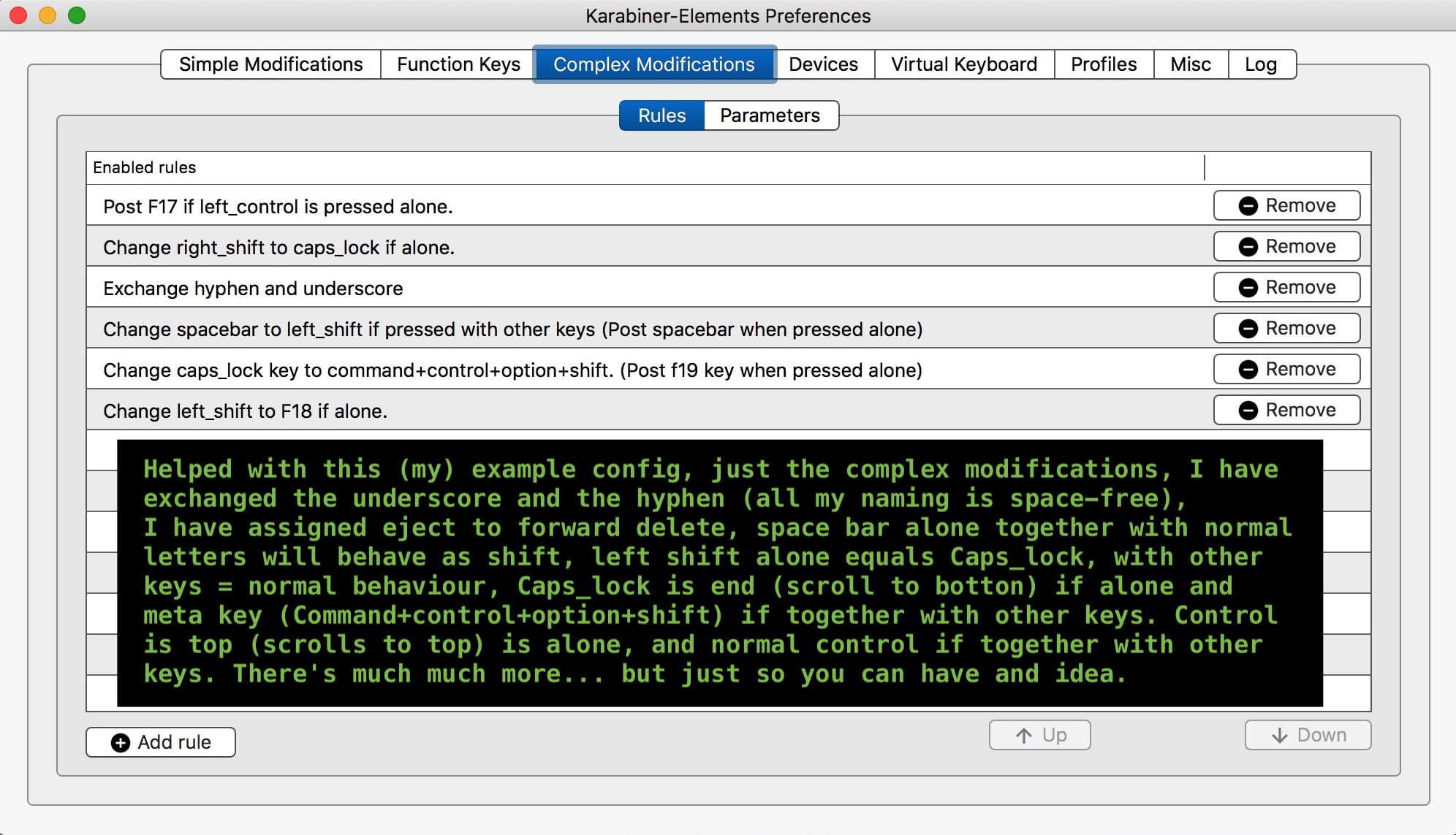Switch to the Virtual Keyboard tab
Screen dimensions: 1456x835
point(964,64)
